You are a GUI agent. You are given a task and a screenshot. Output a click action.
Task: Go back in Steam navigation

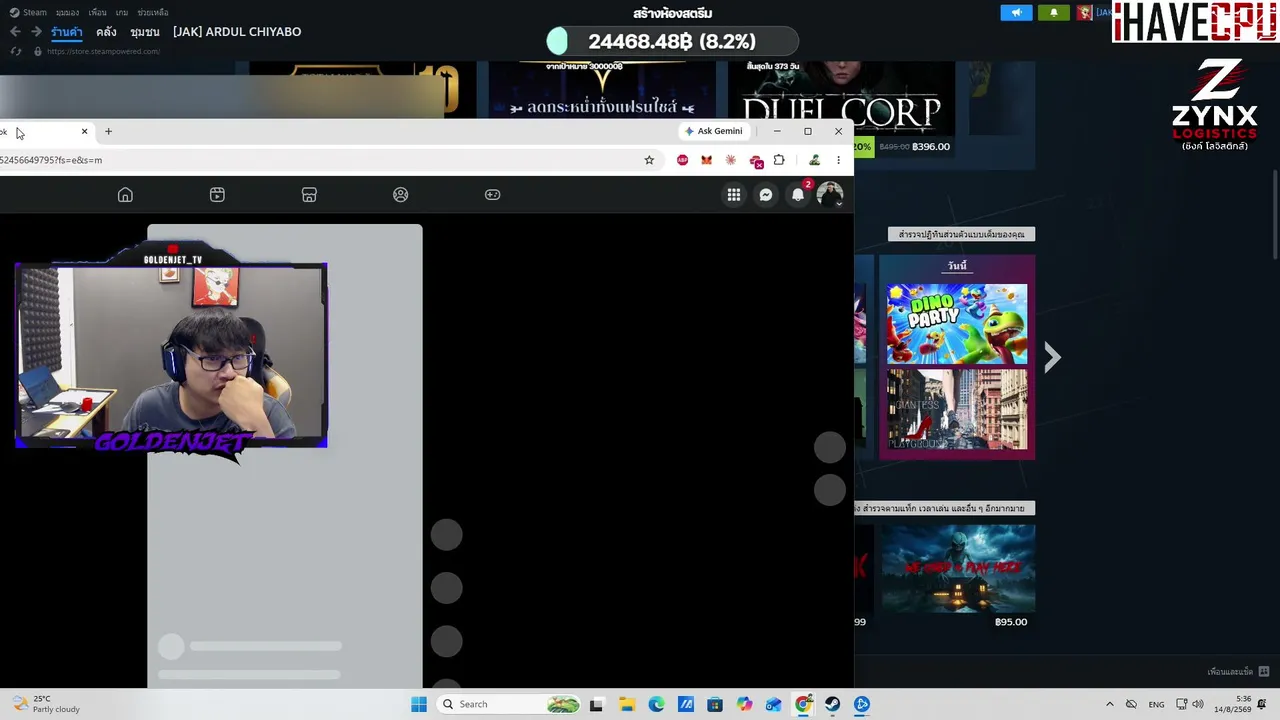tap(15, 32)
